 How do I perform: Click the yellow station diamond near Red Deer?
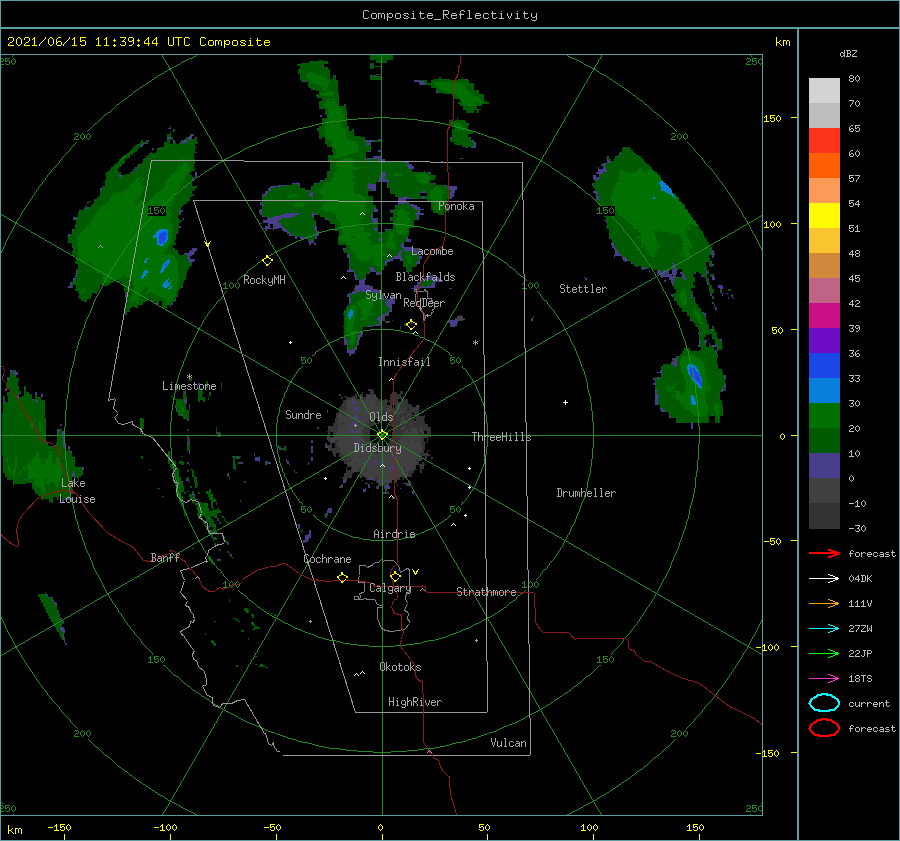[411, 325]
